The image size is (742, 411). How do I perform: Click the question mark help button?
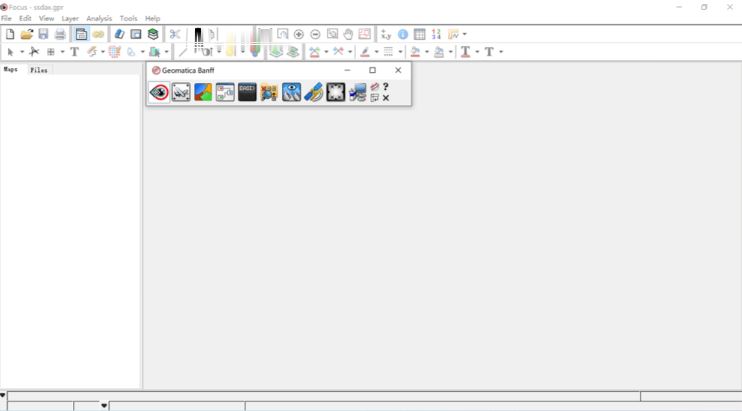[x=386, y=87]
